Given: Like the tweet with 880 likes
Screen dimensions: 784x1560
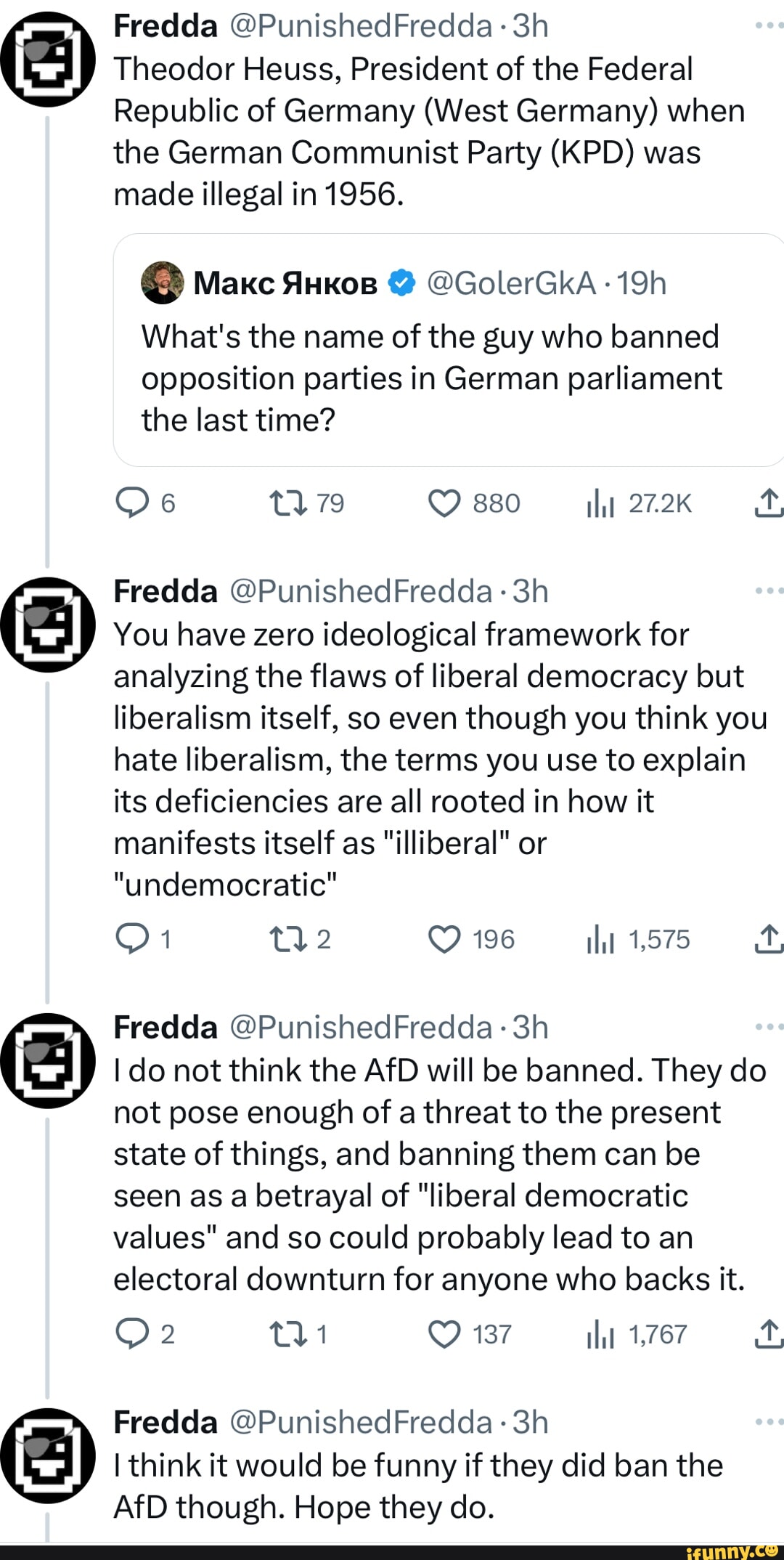Looking at the screenshot, I should point(444,503).
